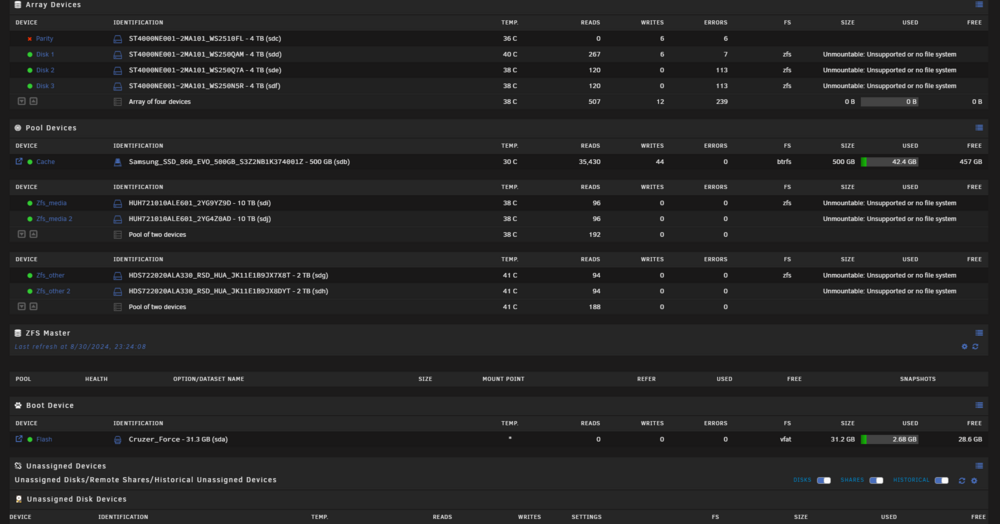The image size is (1000, 524).
Task: Click the HEALTH column header in ZFS Master
Action: click(96, 379)
